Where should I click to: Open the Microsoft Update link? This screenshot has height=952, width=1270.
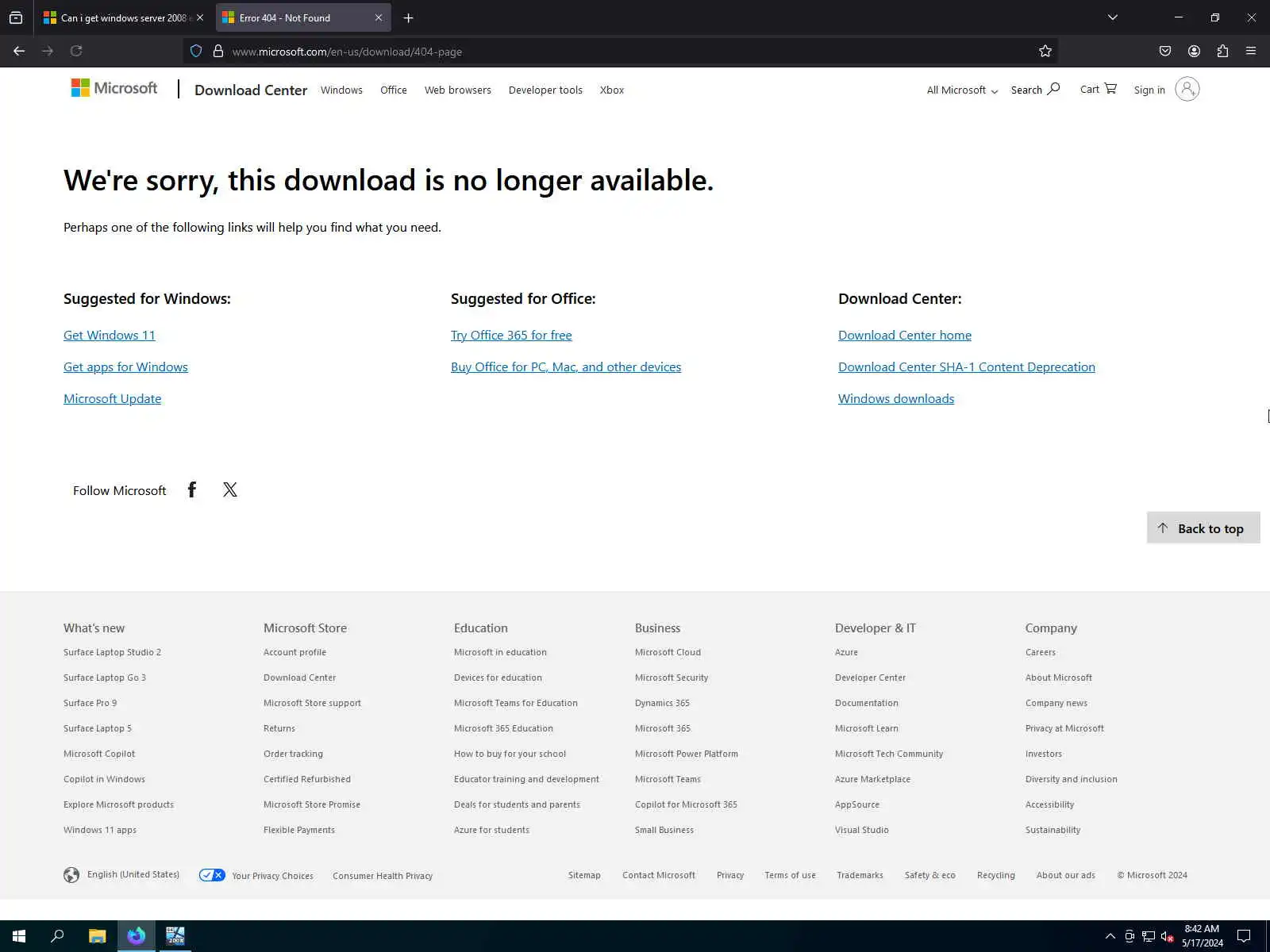point(112,398)
